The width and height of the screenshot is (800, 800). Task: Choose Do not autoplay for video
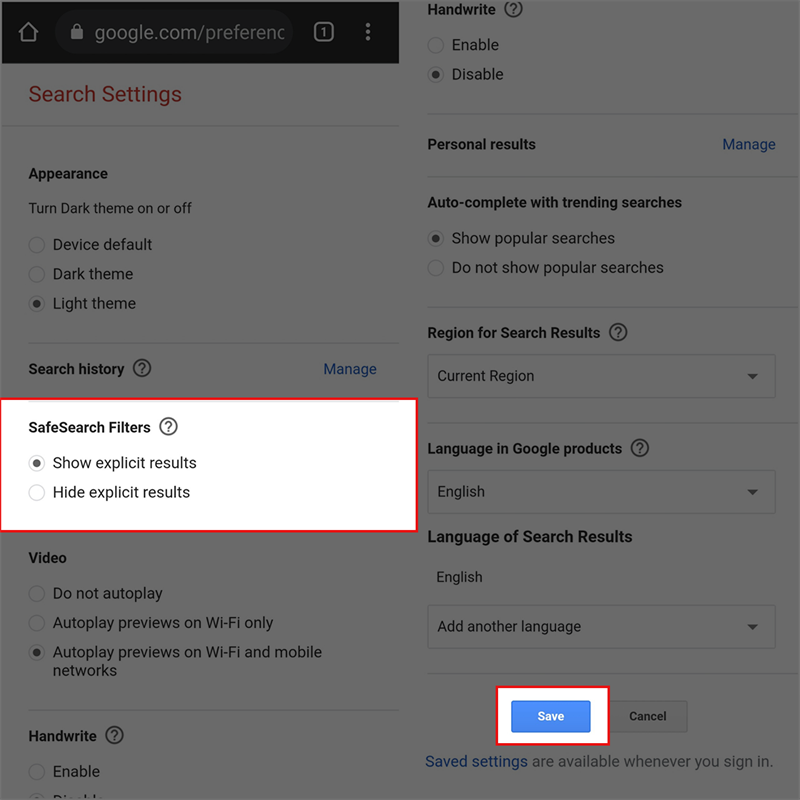(x=37, y=593)
